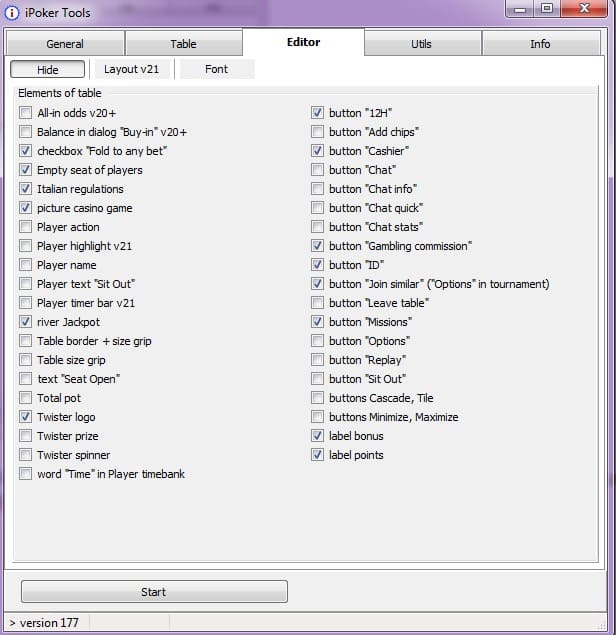This screenshot has width=616, height=635.
Task: Uncheck checkbox "Fold to any bet"
Action: coord(26,151)
